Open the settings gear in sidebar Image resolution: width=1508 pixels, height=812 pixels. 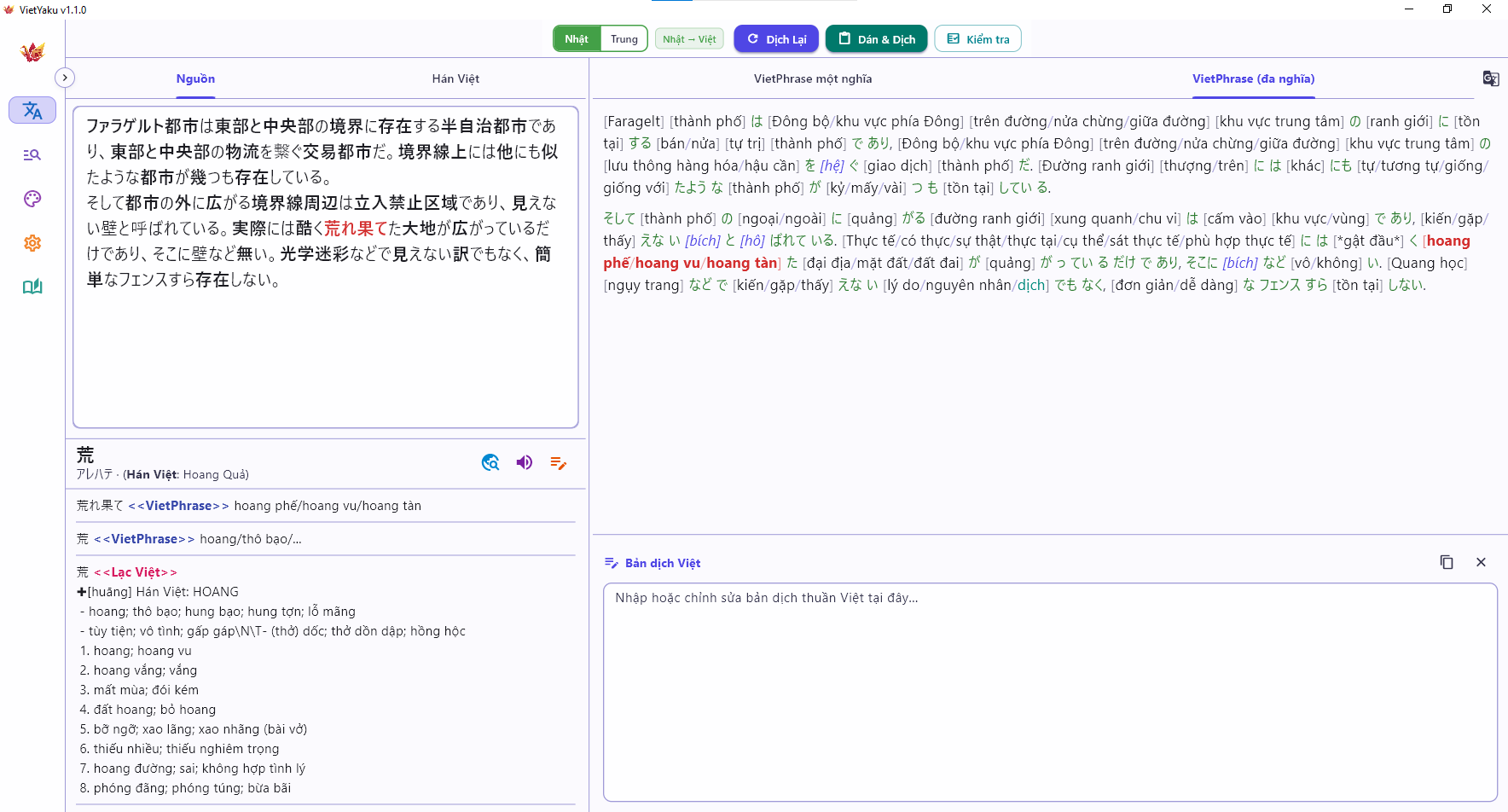point(32,243)
